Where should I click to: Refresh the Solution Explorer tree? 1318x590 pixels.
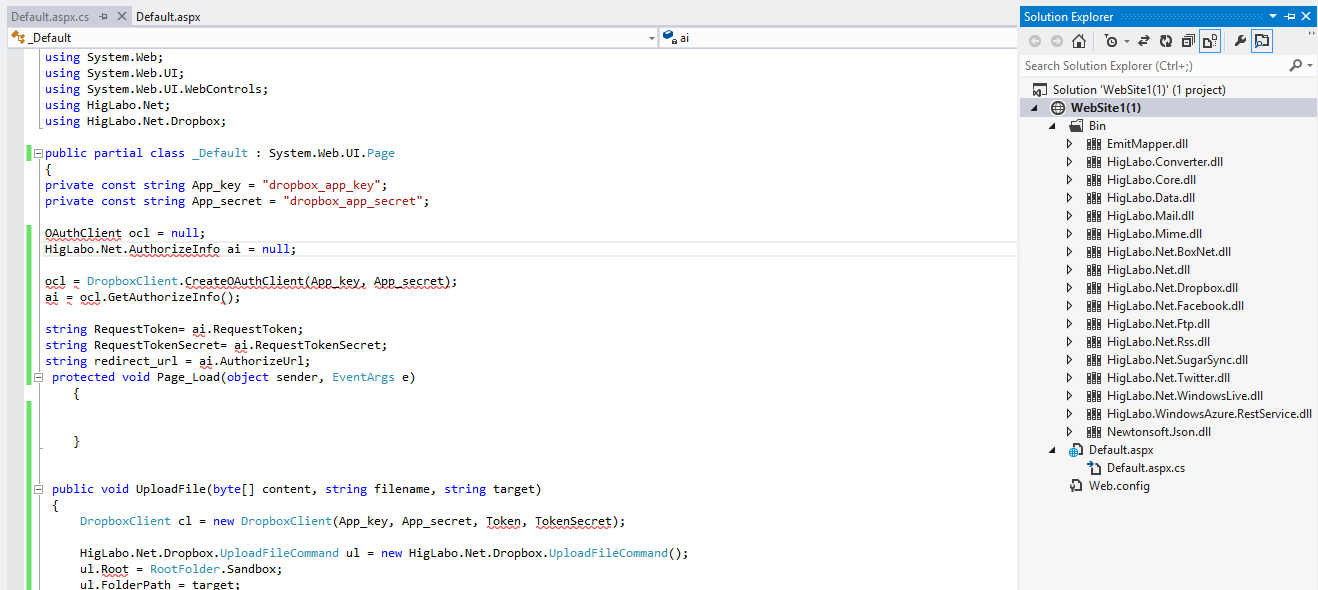pos(1166,41)
